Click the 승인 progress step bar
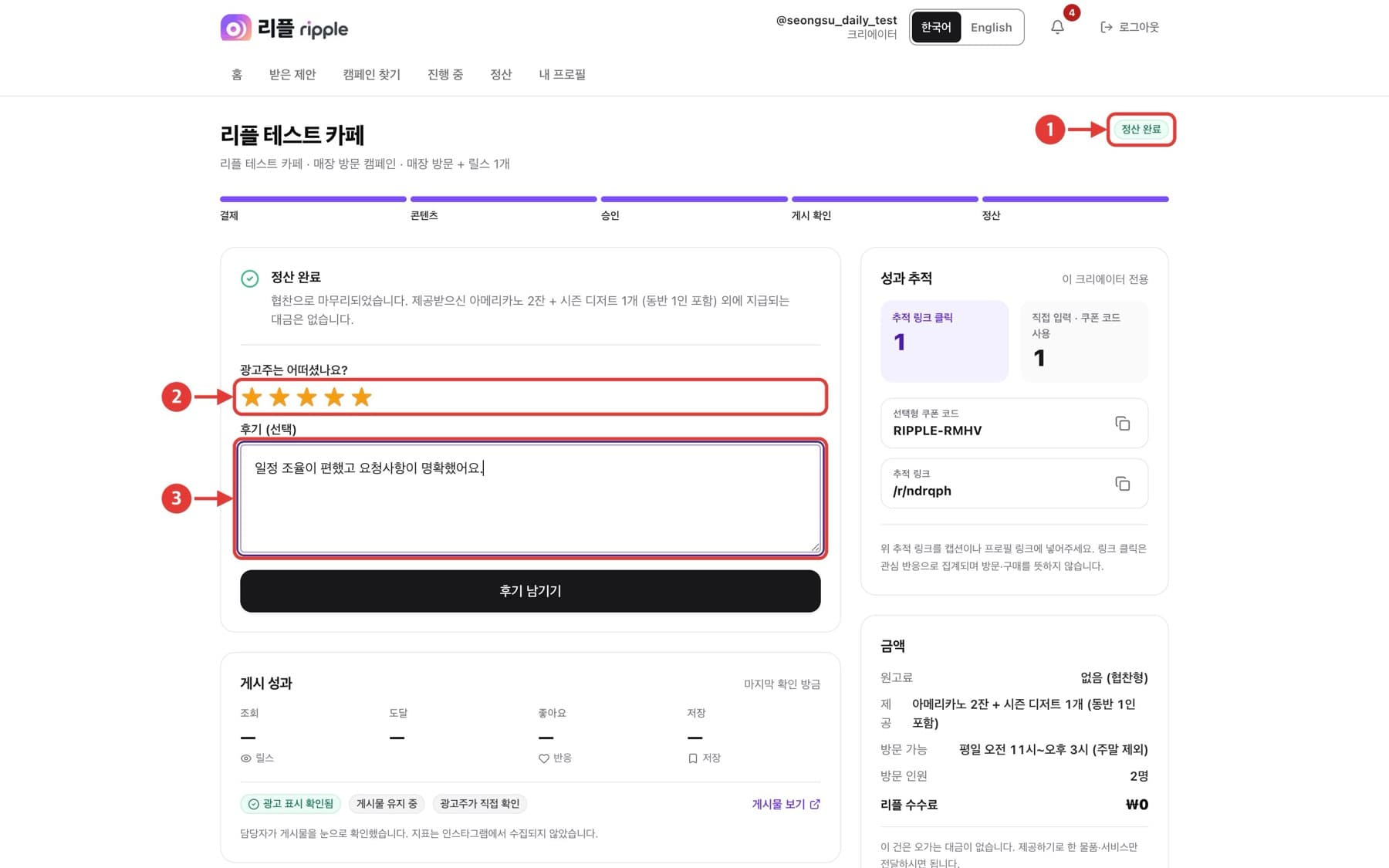The image size is (1389, 868). click(x=694, y=199)
